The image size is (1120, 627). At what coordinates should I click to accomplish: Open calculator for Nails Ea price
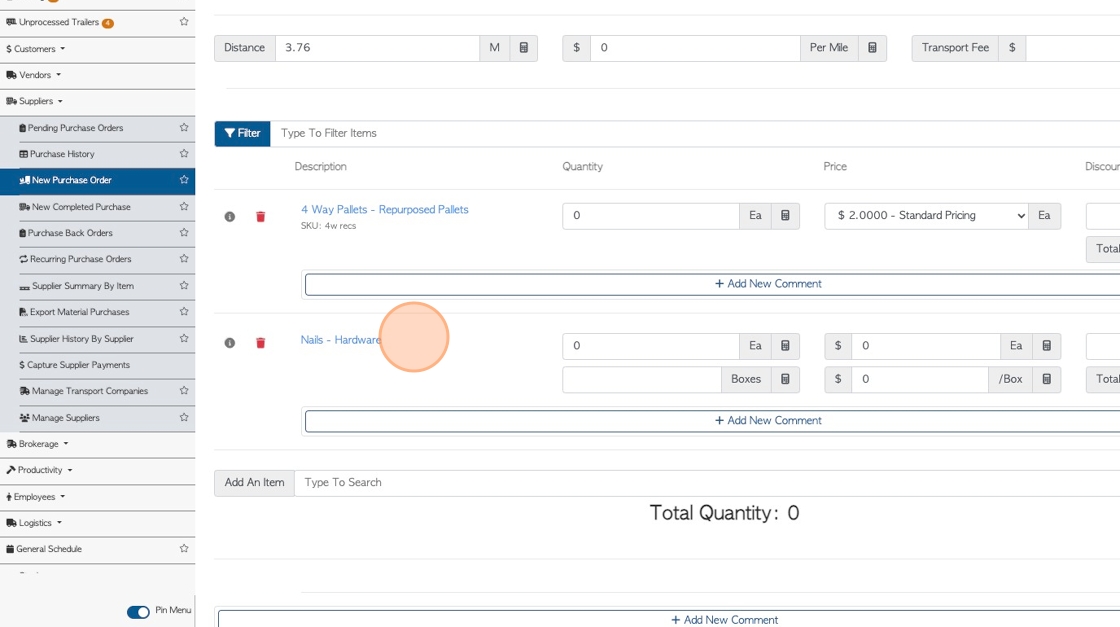click(x=1046, y=346)
